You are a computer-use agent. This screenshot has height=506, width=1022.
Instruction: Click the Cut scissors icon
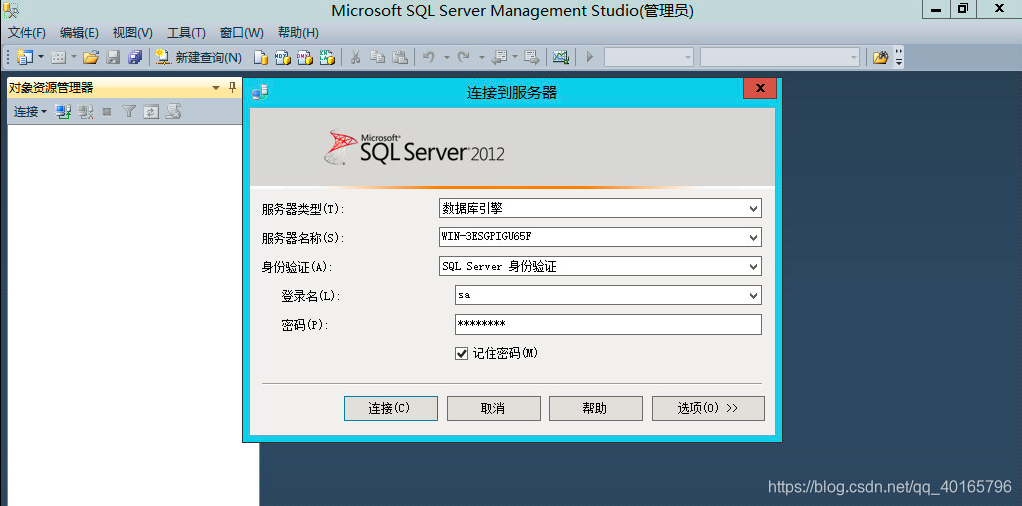coord(355,57)
